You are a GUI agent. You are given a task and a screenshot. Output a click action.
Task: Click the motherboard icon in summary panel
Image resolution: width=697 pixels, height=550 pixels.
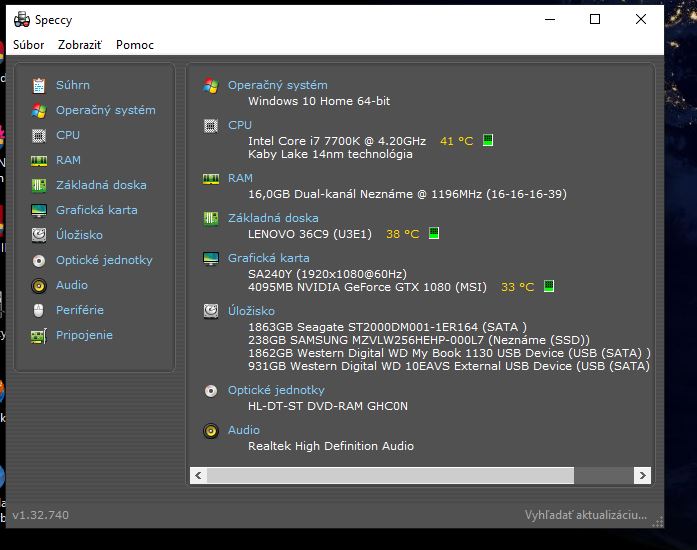click(211, 218)
